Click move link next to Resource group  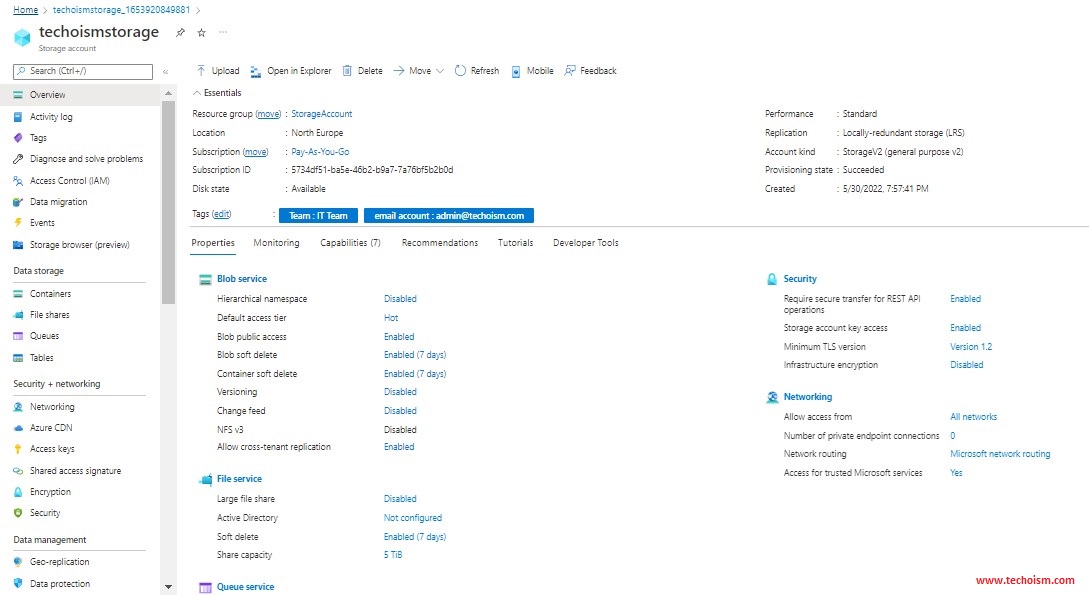coord(268,114)
